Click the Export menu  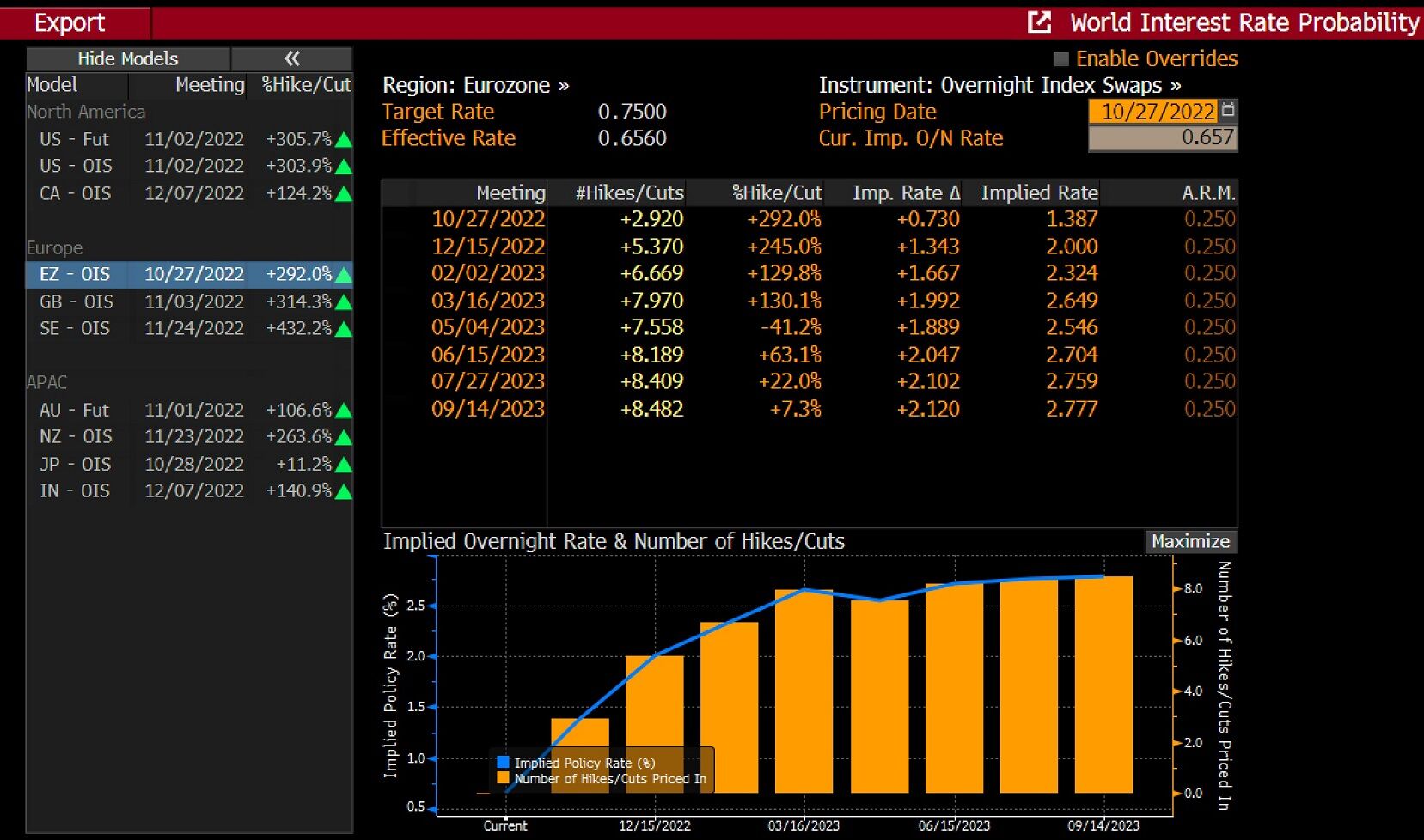coord(70,22)
